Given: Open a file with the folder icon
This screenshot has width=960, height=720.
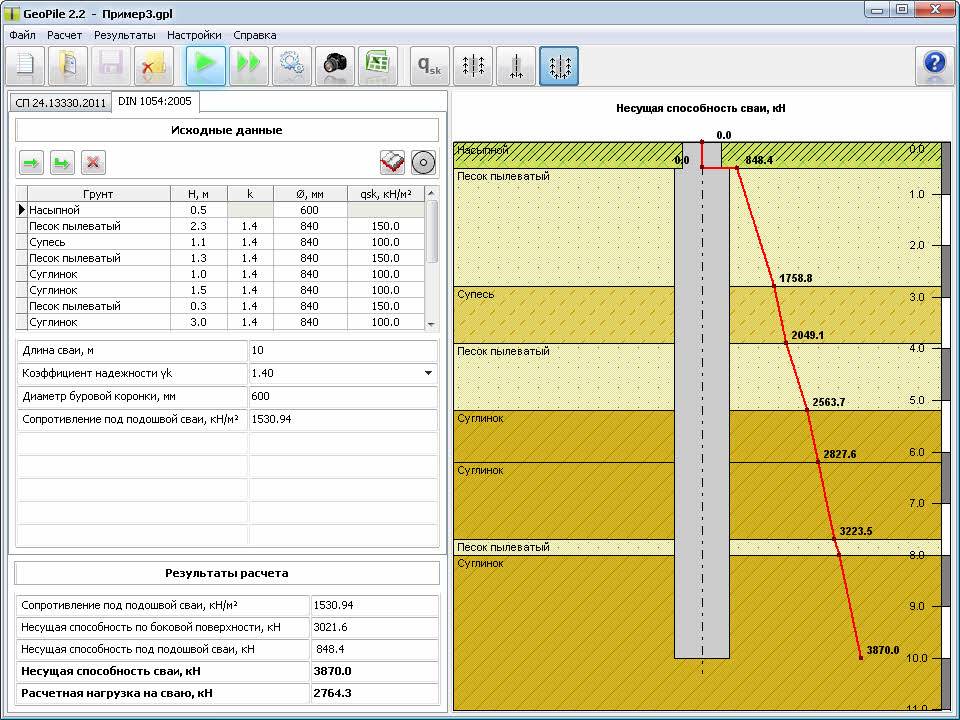Looking at the screenshot, I should coord(68,65).
